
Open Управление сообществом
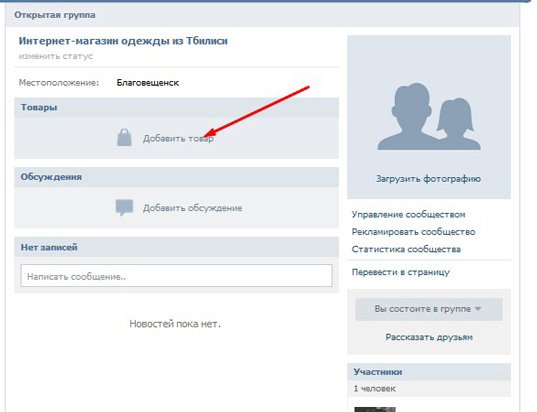(x=409, y=215)
